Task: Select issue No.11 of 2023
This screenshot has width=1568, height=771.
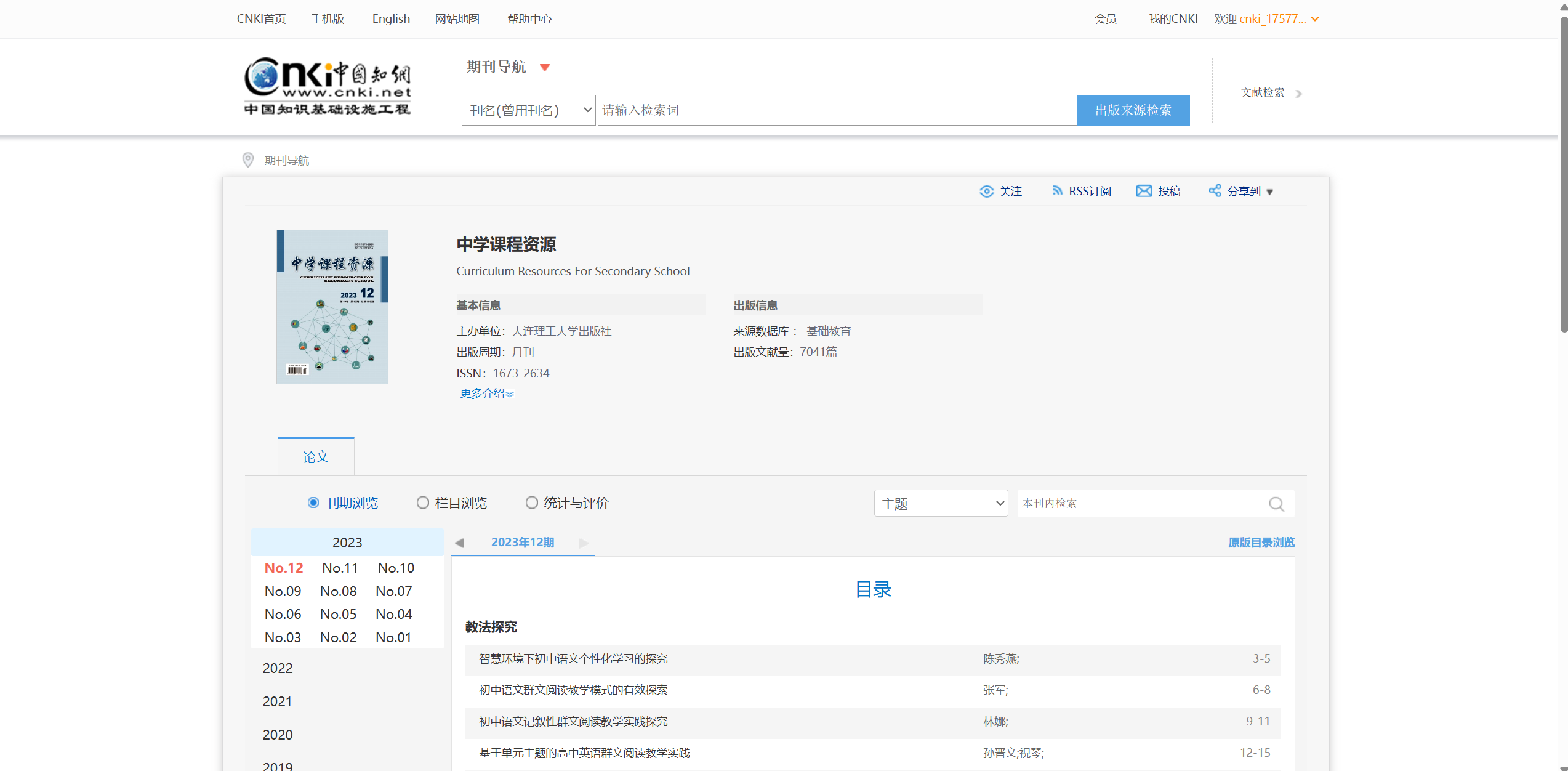Action: point(340,568)
